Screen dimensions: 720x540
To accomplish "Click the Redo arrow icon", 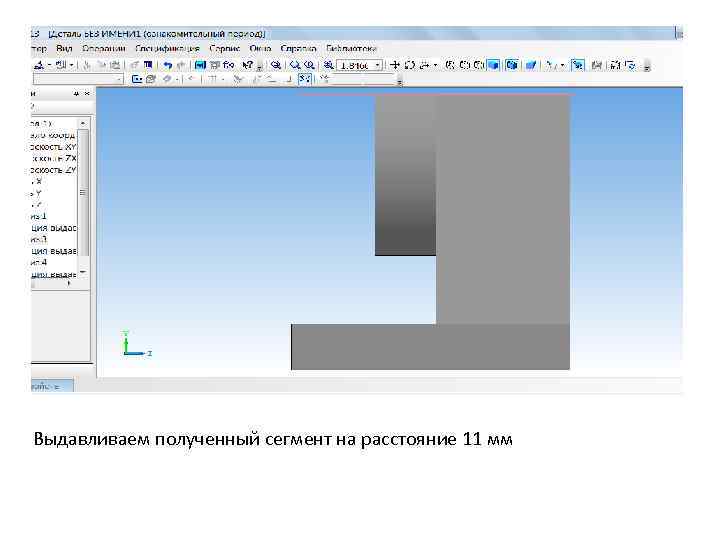I will [181, 65].
